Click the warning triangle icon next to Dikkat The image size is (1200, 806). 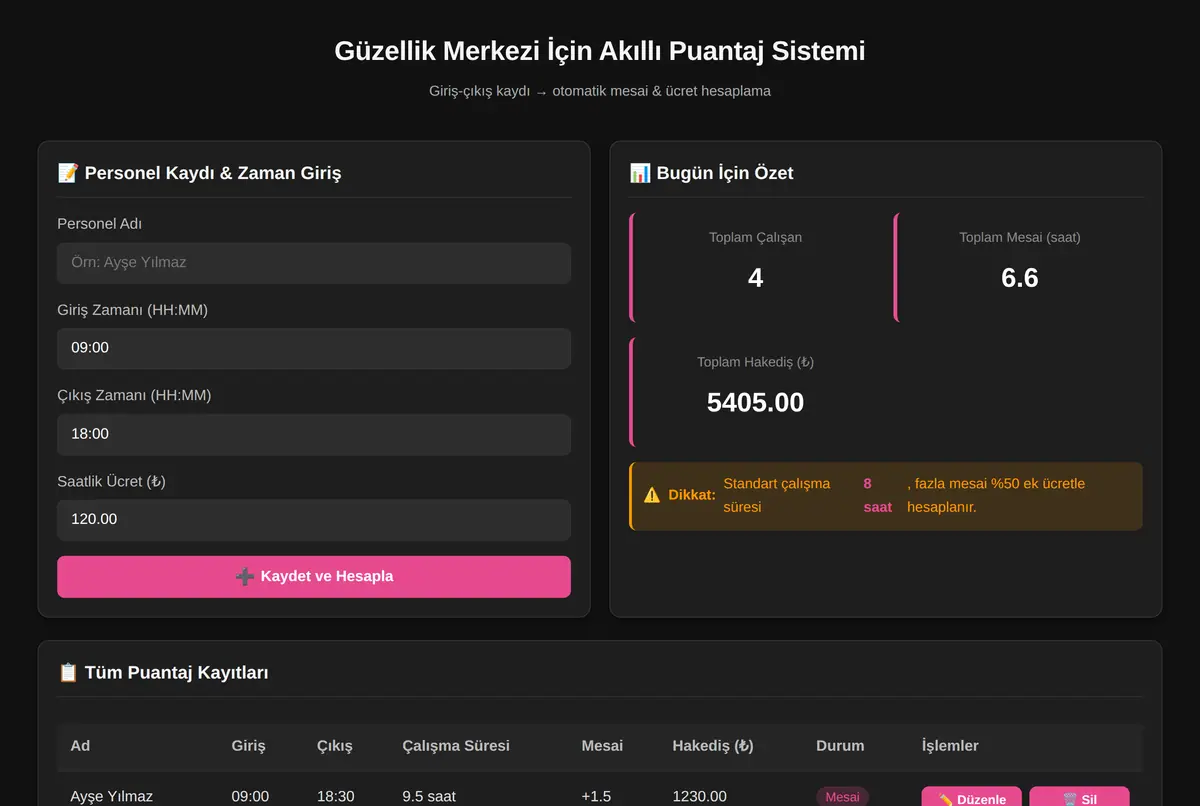pyautogui.click(x=652, y=495)
